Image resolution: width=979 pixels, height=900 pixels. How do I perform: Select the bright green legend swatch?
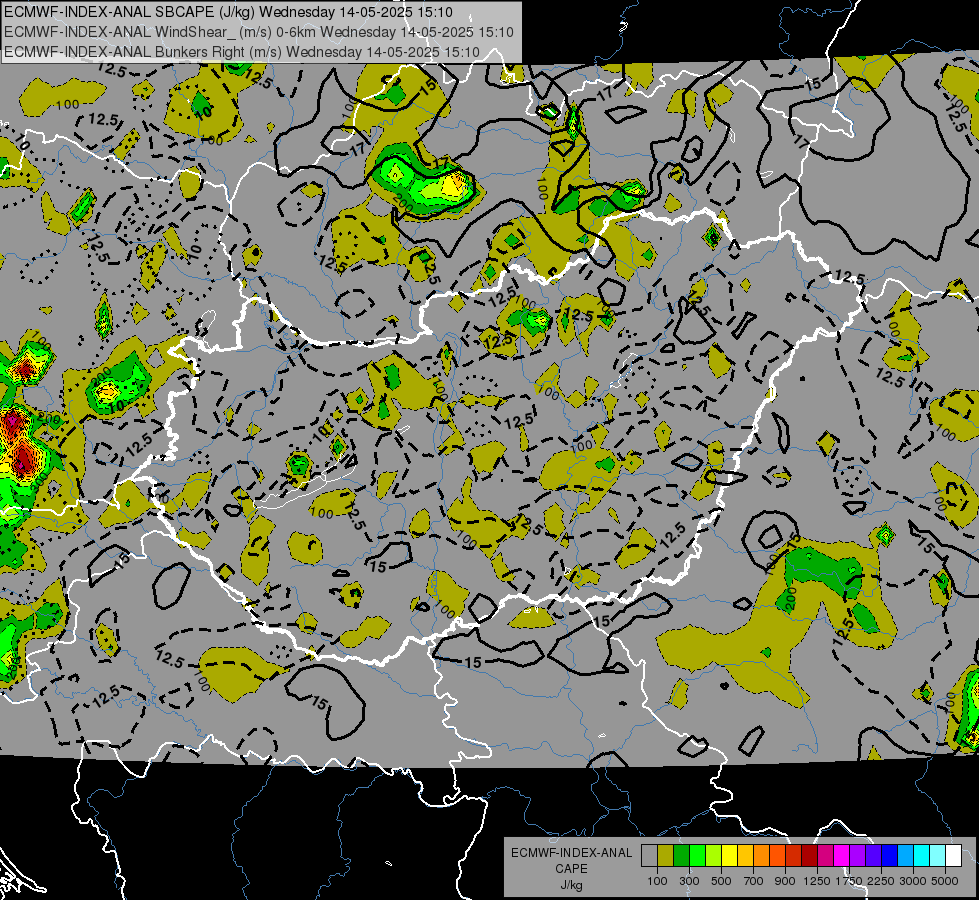click(x=697, y=855)
